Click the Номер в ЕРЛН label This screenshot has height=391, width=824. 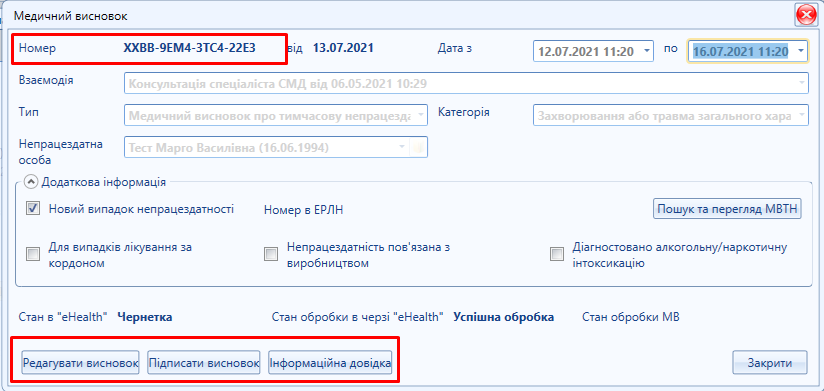coord(304,210)
